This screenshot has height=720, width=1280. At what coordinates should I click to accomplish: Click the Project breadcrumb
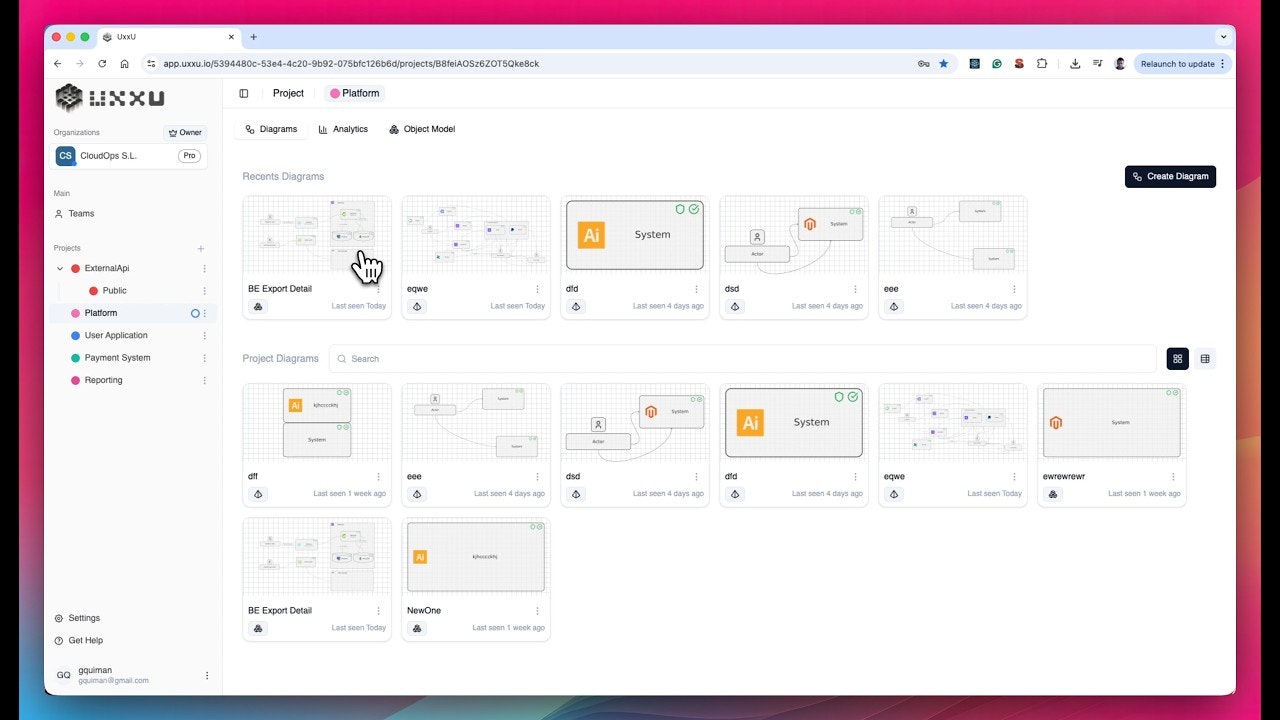pyautogui.click(x=288, y=93)
